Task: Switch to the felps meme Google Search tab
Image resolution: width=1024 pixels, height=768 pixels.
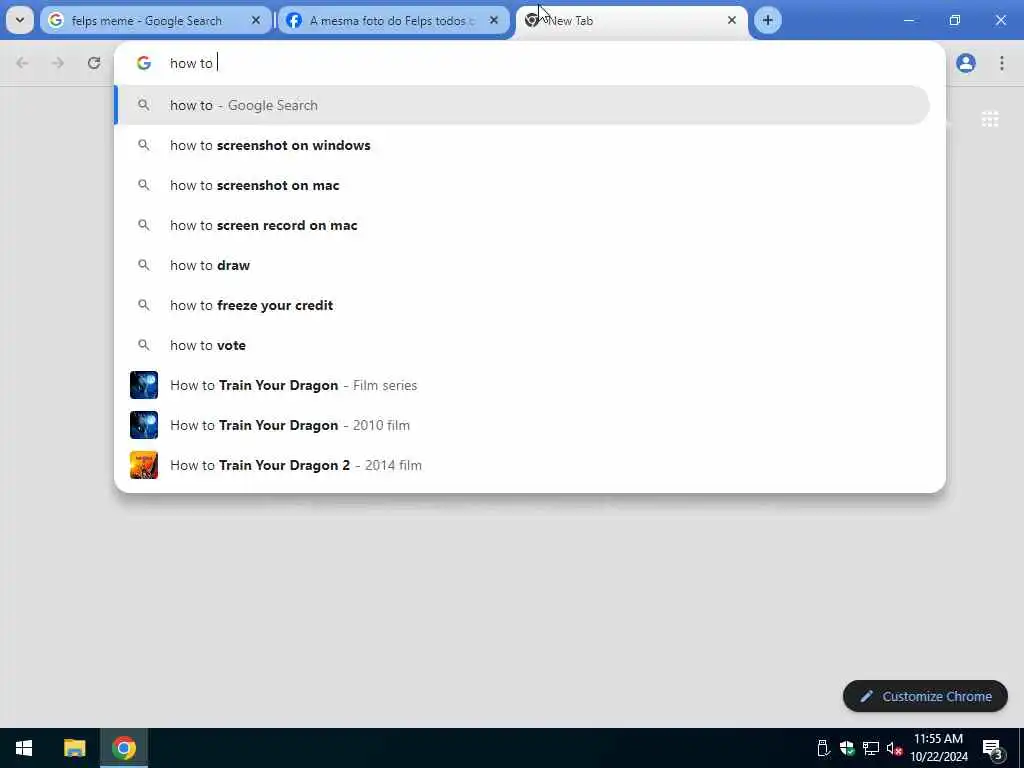Action: click(155, 20)
